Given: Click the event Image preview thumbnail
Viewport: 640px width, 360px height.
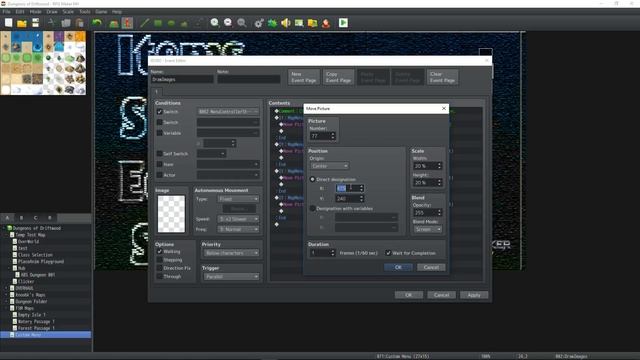Looking at the screenshot, I should (171, 214).
